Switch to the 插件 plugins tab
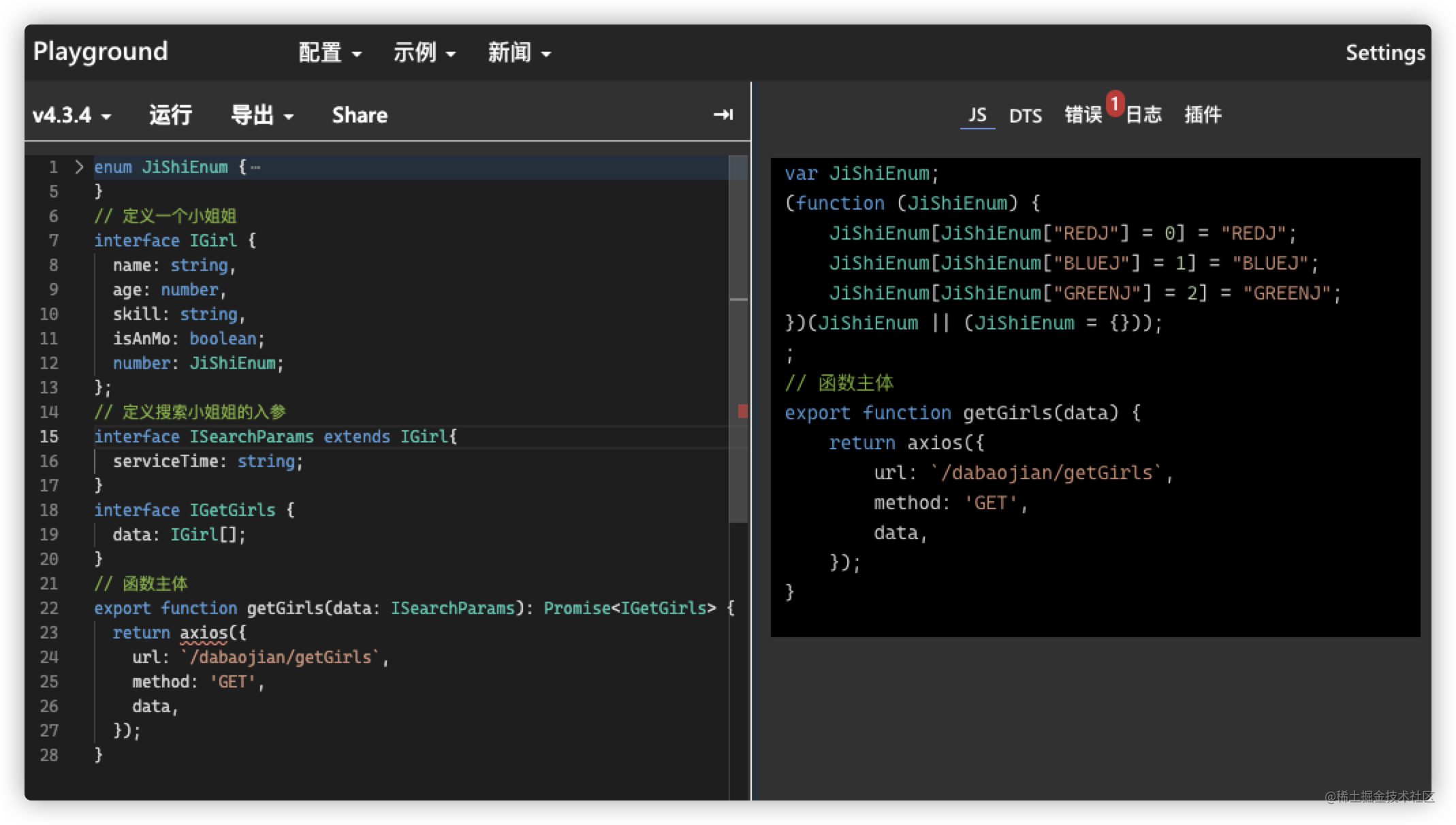 [x=1203, y=114]
